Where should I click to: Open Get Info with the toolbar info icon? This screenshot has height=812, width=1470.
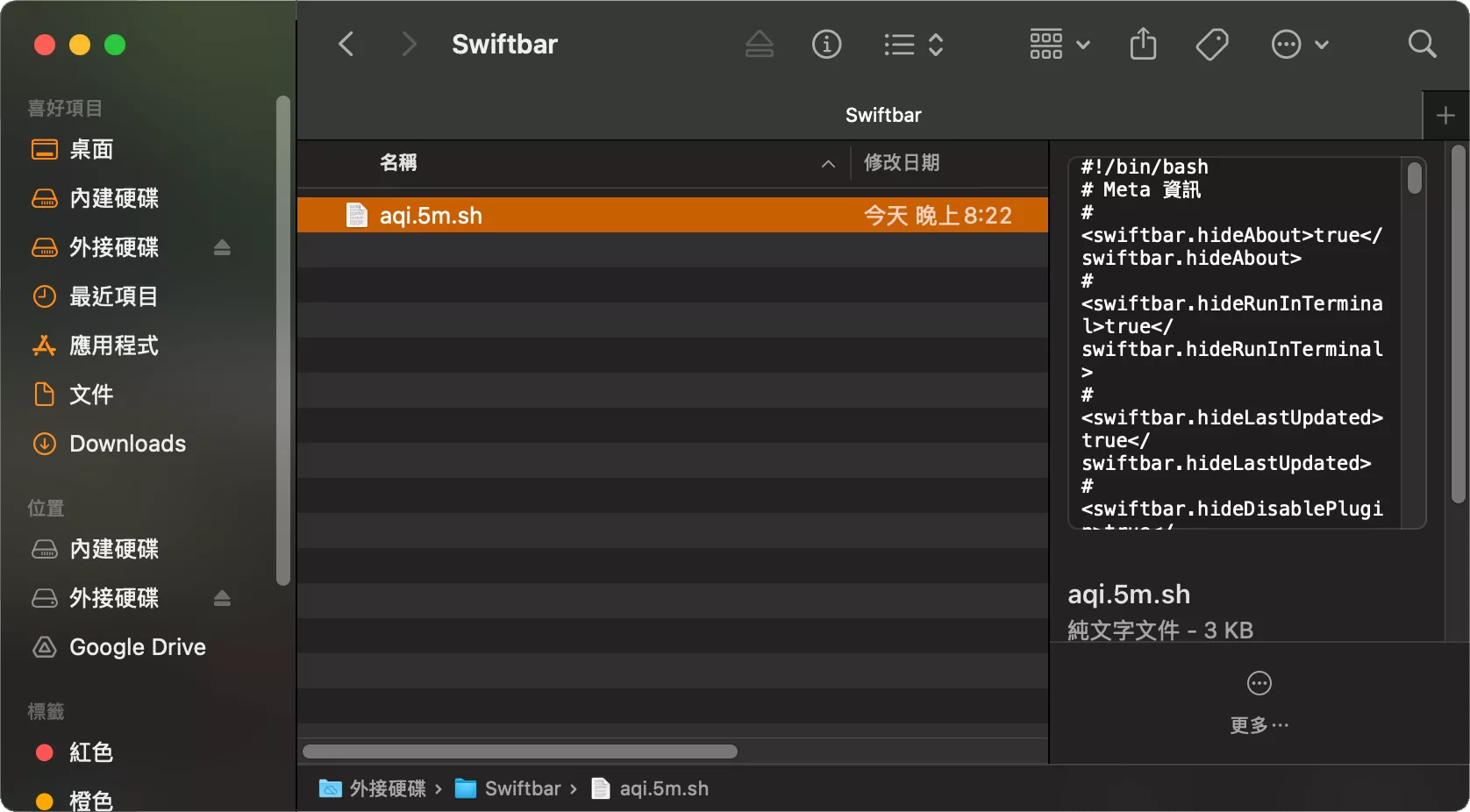(x=826, y=44)
